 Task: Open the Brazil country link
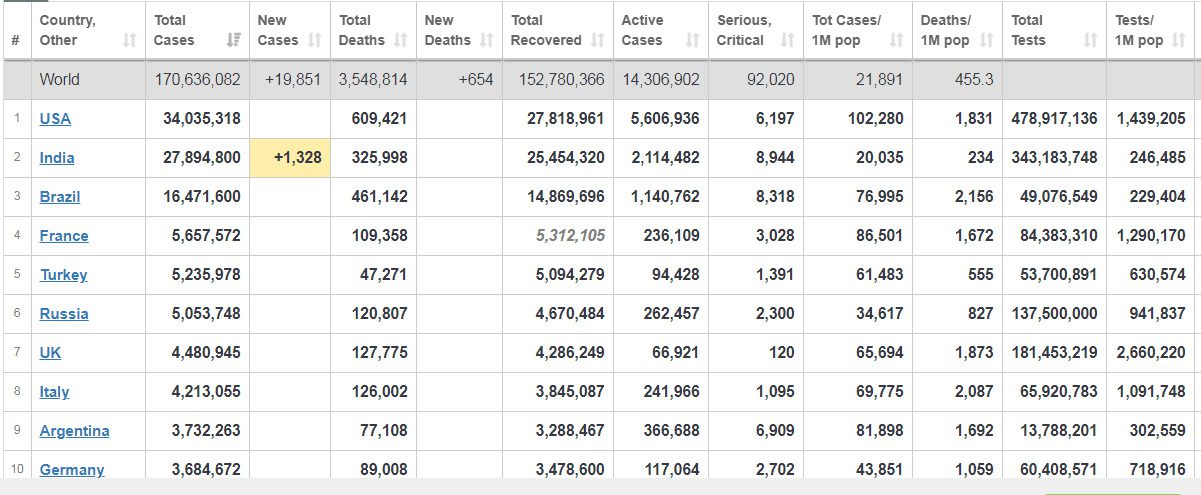[x=60, y=196]
